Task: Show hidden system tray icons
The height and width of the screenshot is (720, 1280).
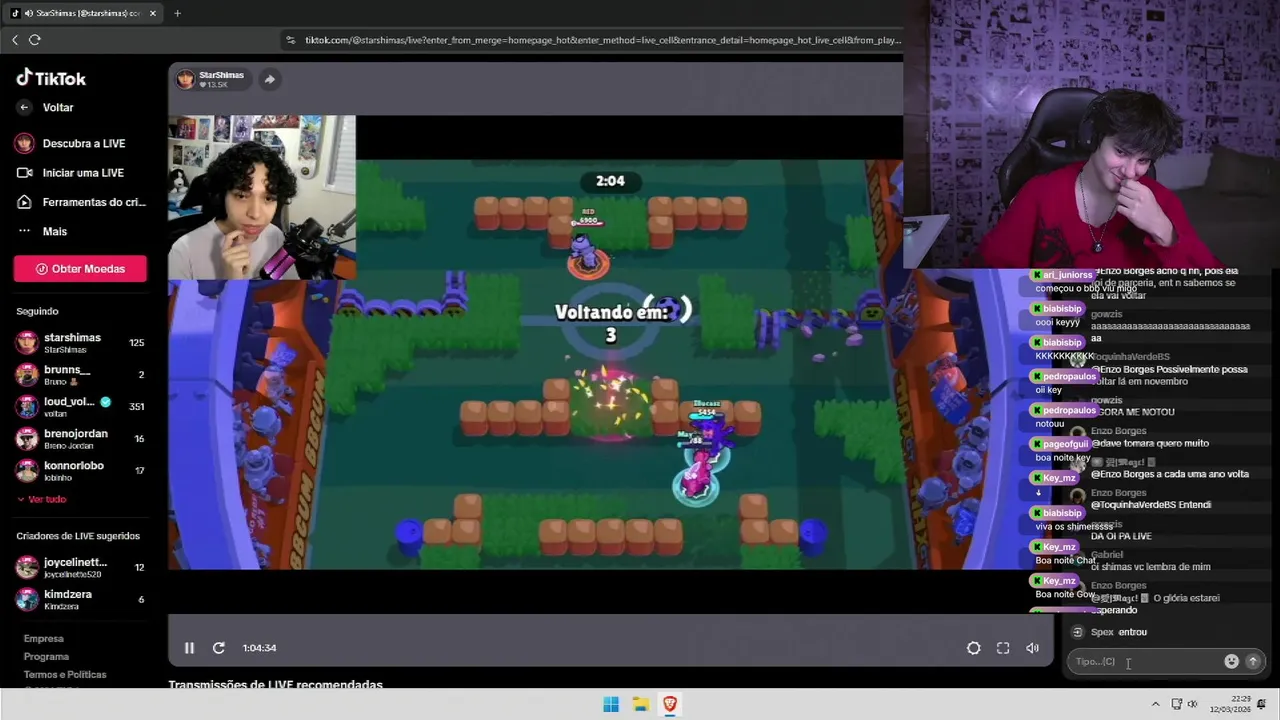Action: point(1156,704)
